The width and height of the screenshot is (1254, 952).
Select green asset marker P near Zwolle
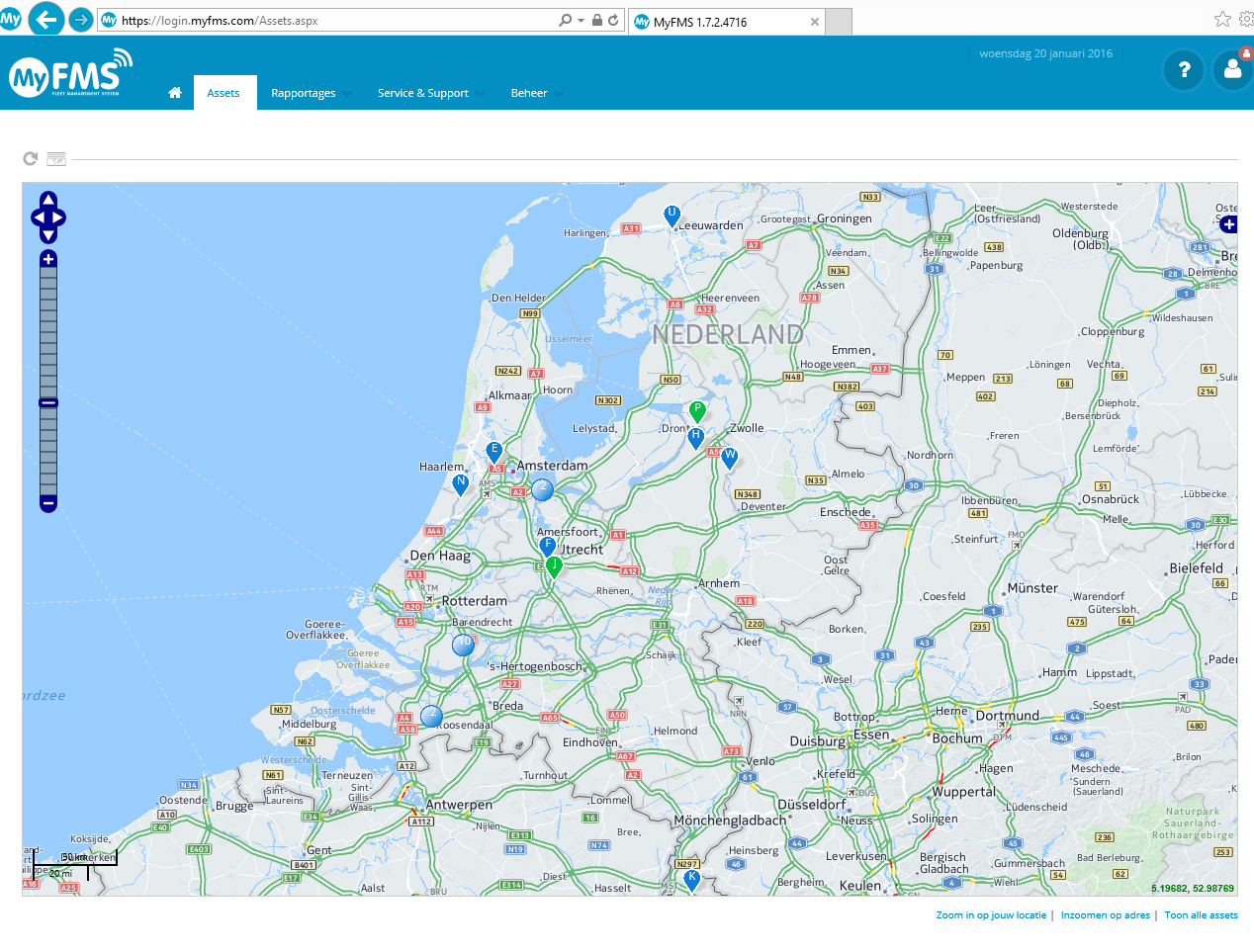(697, 411)
